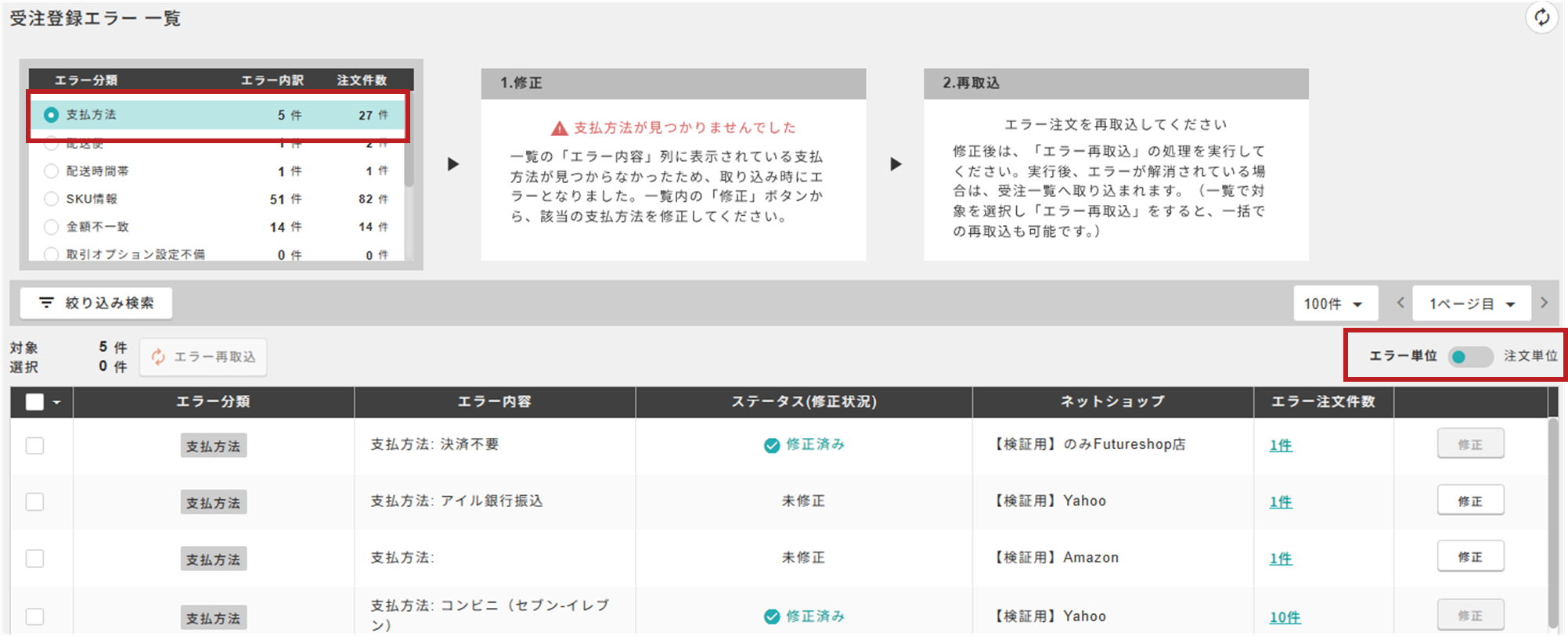Click the red warning triangle icon
This screenshot has width=1568, height=636.
pyautogui.click(x=559, y=128)
